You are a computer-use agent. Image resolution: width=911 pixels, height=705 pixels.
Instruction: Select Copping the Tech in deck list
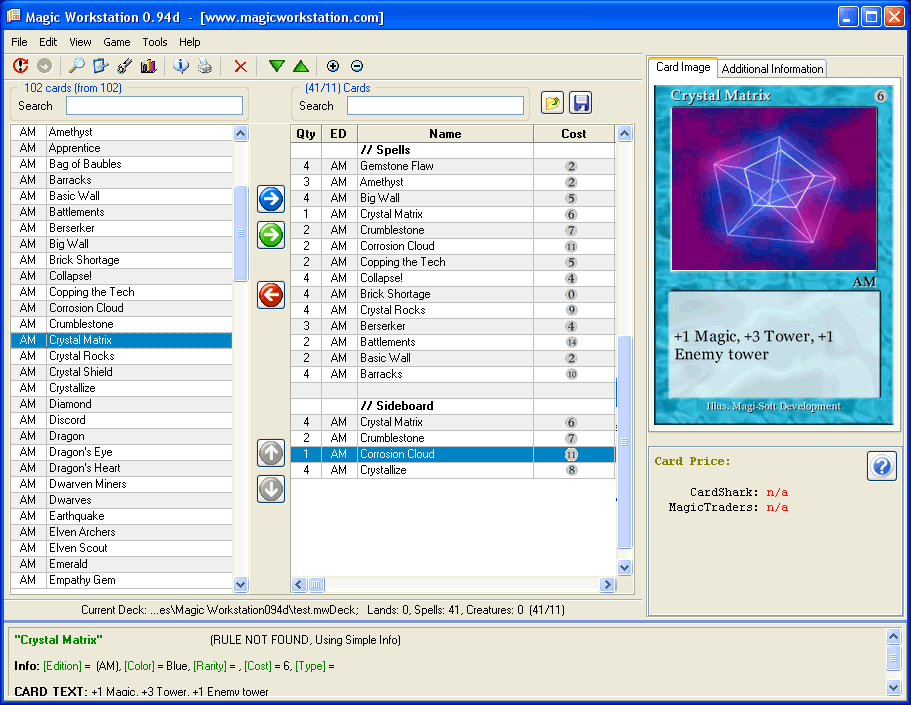coord(453,262)
